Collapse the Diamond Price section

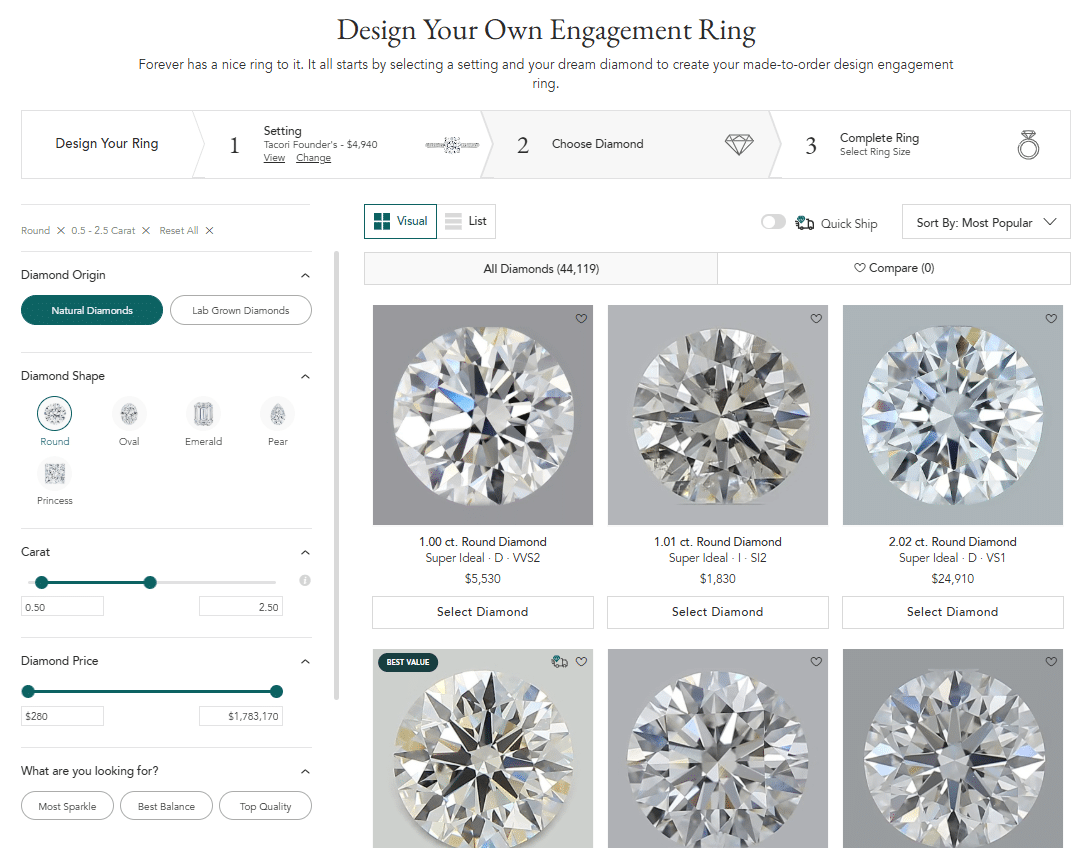coord(306,660)
